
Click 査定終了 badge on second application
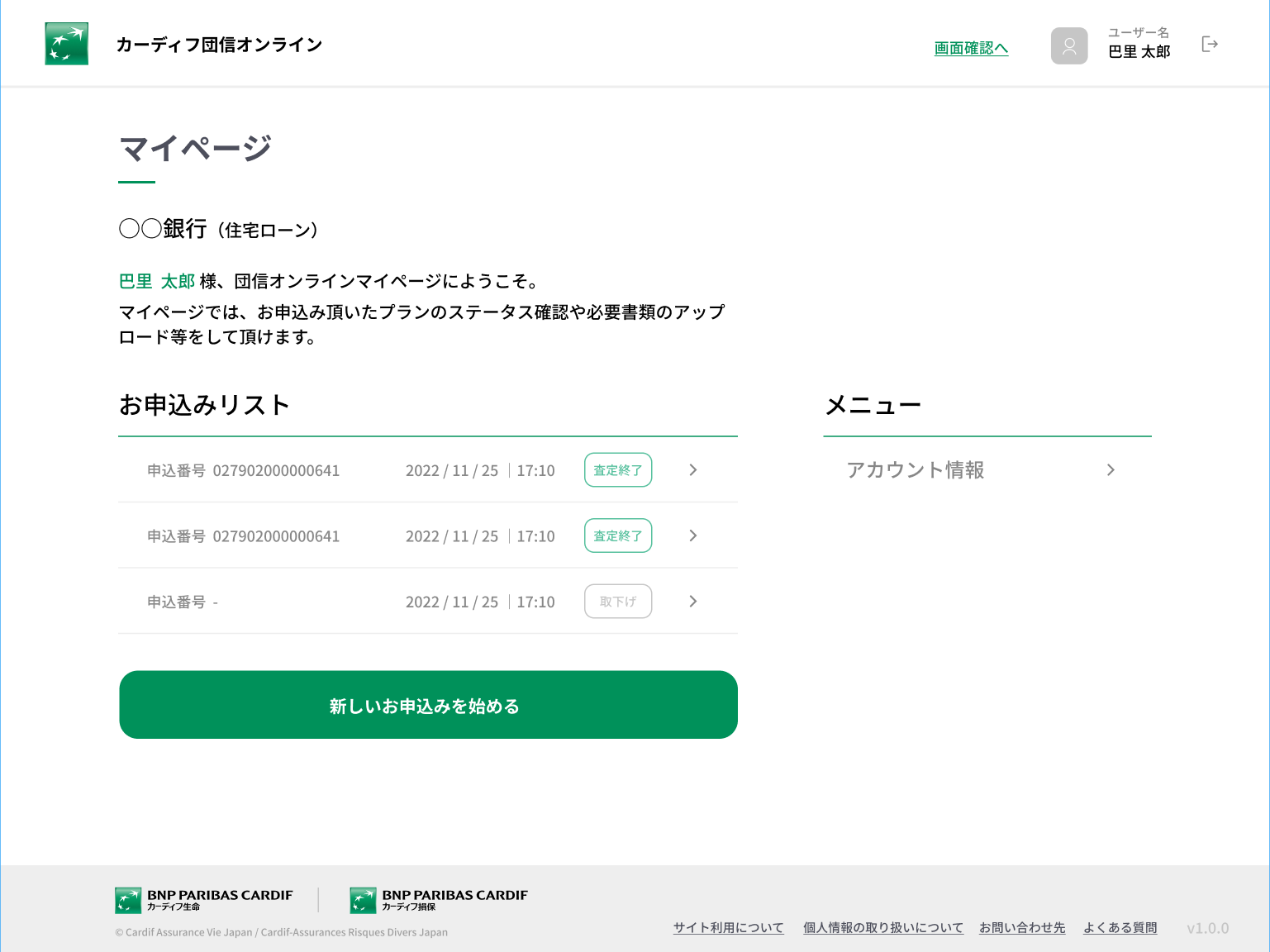pos(618,535)
